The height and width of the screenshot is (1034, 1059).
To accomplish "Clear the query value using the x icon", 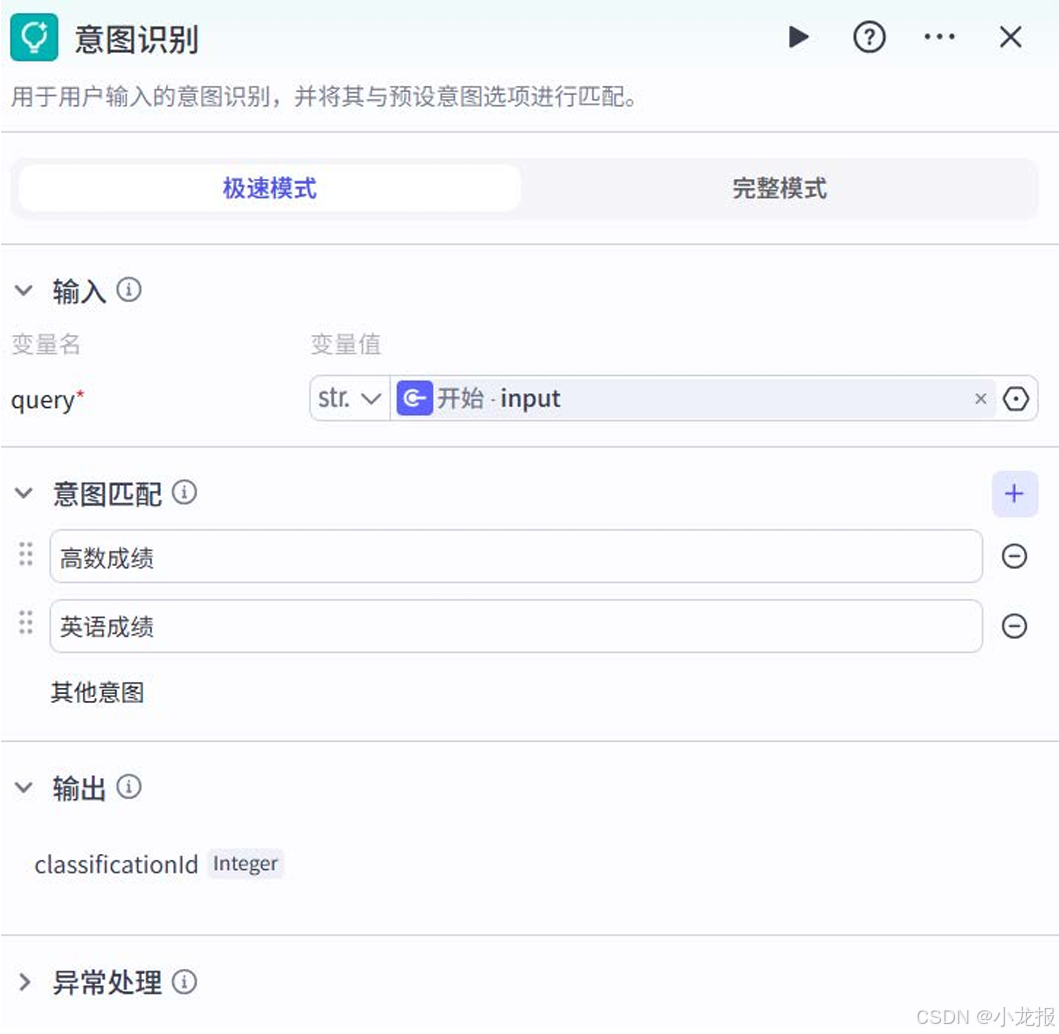I will tap(980, 398).
